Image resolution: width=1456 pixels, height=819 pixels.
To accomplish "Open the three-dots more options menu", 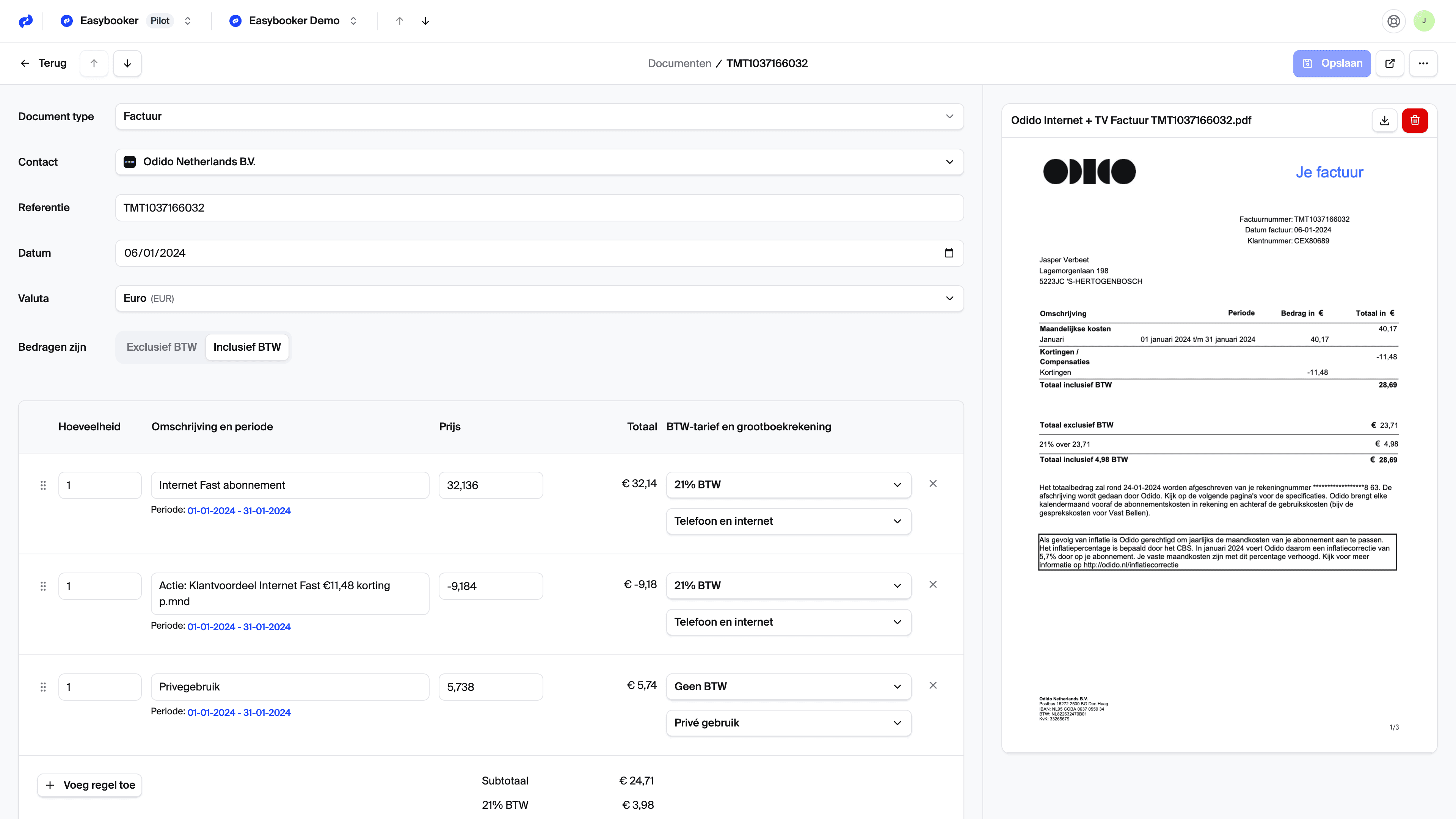I will [1423, 63].
